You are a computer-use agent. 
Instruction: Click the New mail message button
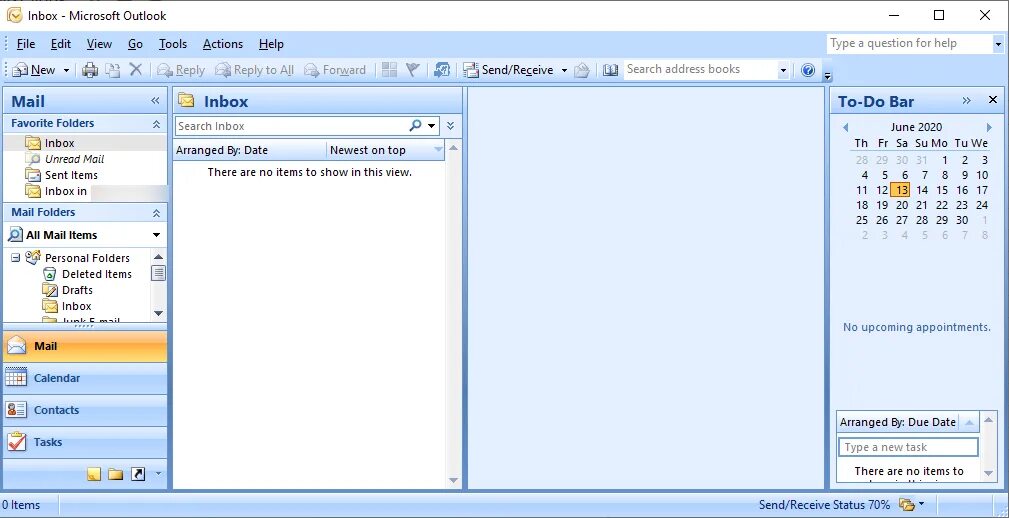34,70
